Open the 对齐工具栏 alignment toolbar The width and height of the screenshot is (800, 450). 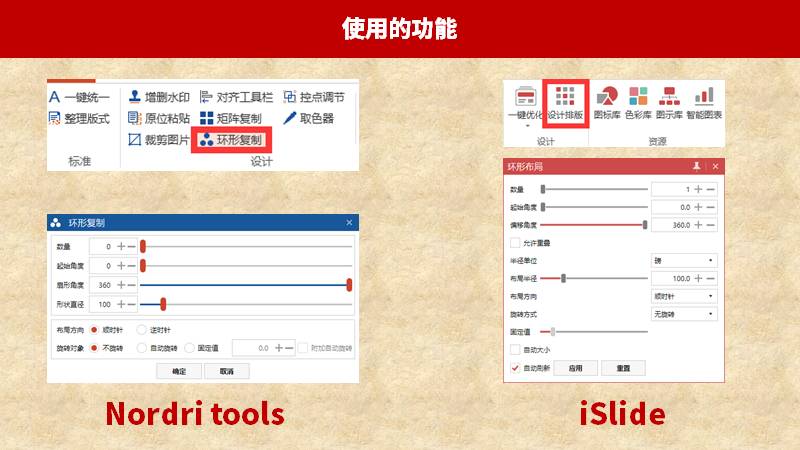coord(236,97)
